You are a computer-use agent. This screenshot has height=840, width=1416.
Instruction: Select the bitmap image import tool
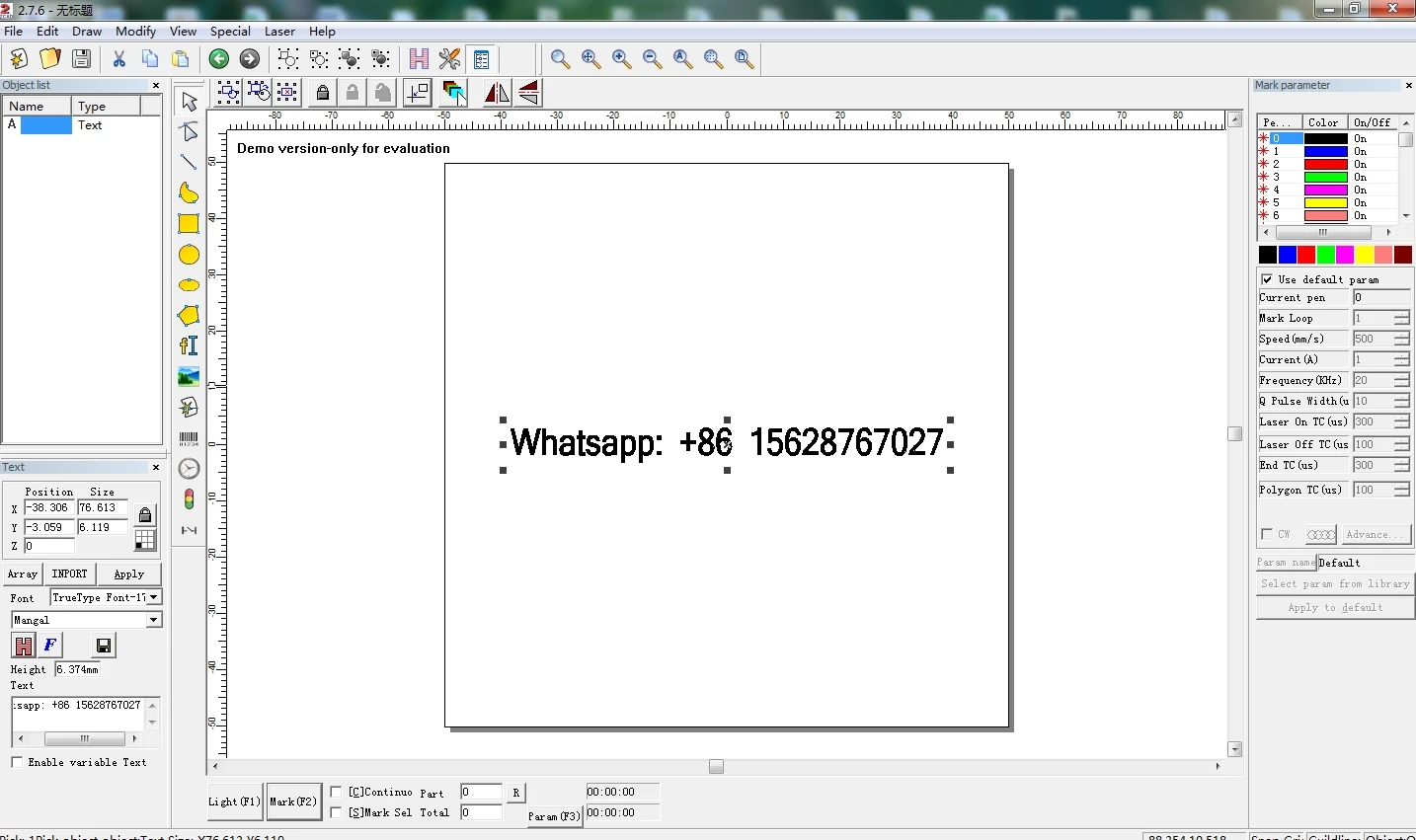[x=189, y=376]
